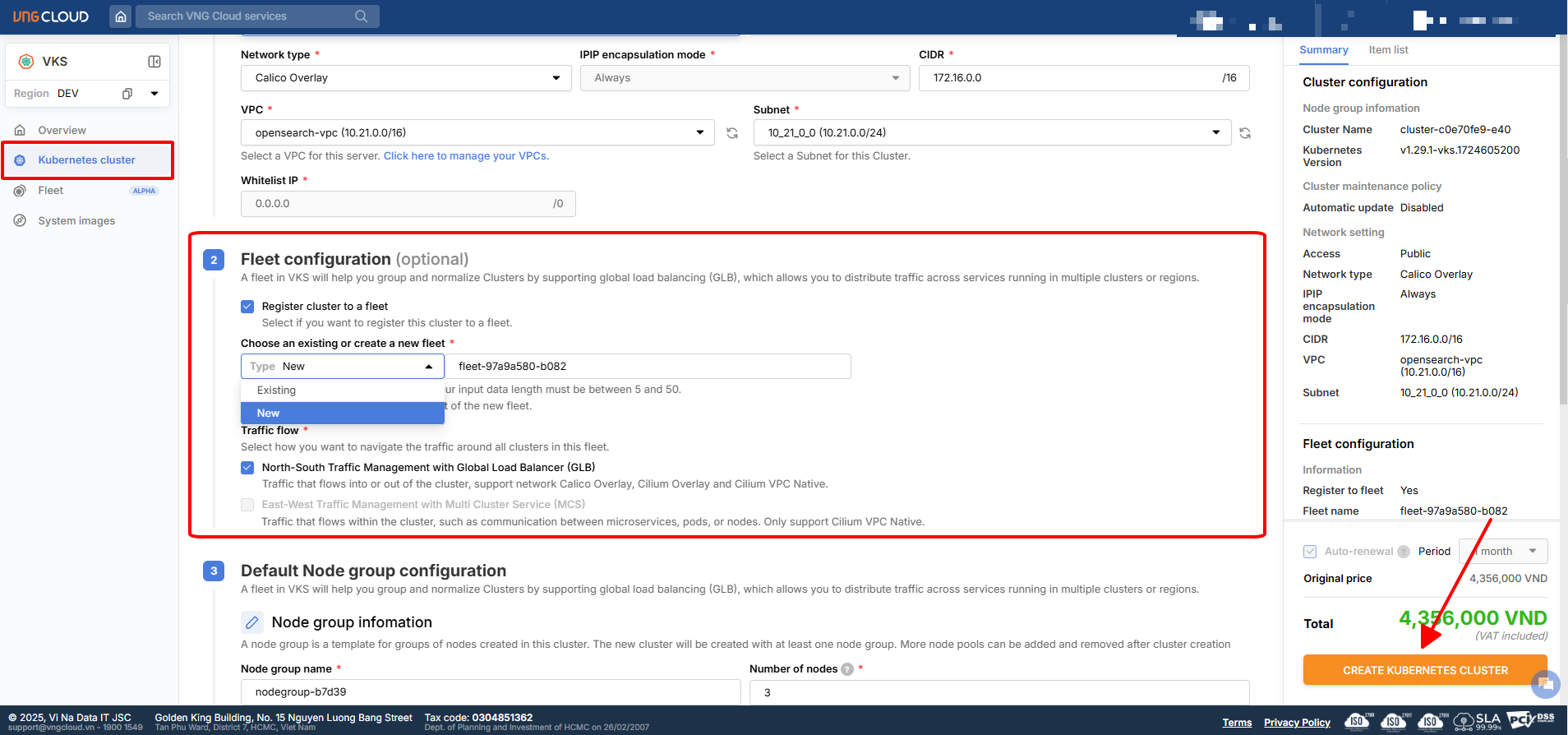Toggle the Auto-renewal checkbox
Image resolution: width=1568 pixels, height=735 pixels.
pyautogui.click(x=1310, y=552)
